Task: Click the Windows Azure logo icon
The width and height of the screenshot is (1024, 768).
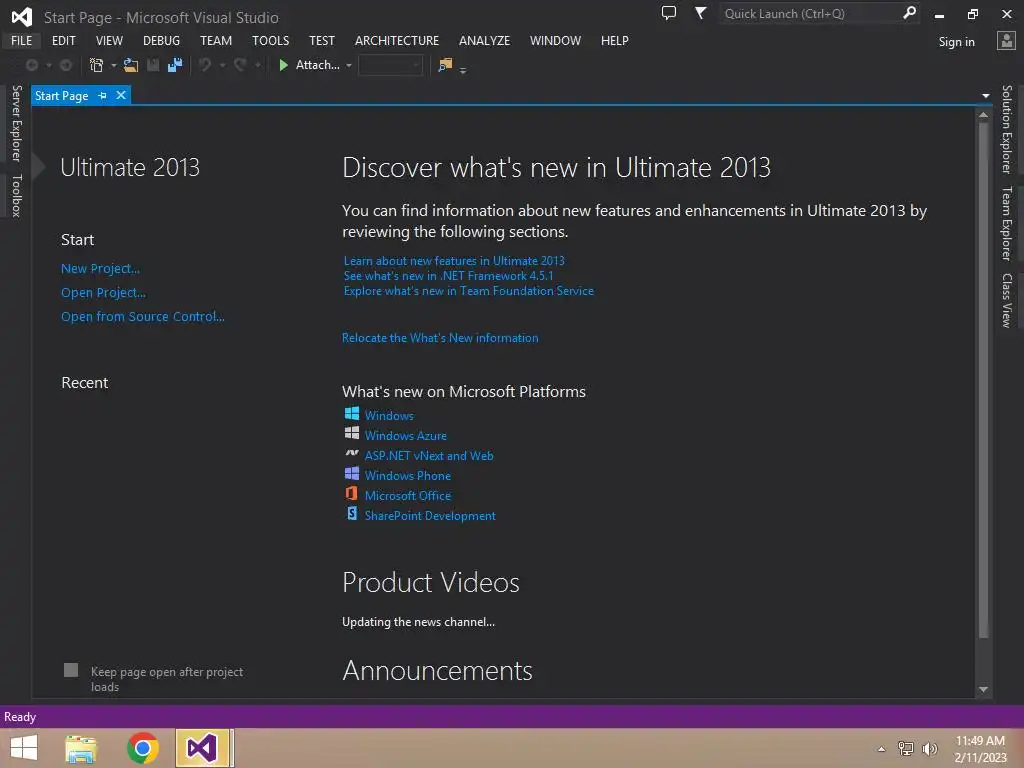Action: [x=351, y=433]
